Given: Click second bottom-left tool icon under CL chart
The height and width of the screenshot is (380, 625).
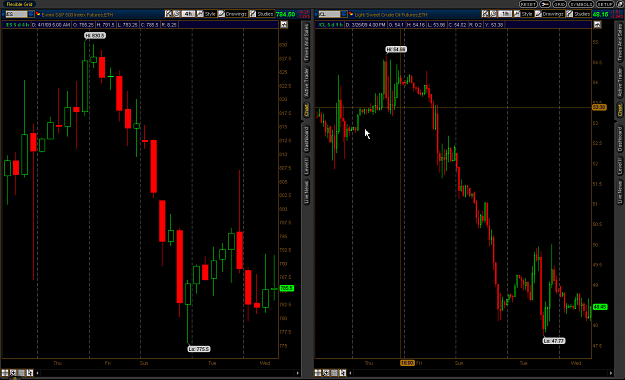Looking at the screenshot, I should pos(326,373).
